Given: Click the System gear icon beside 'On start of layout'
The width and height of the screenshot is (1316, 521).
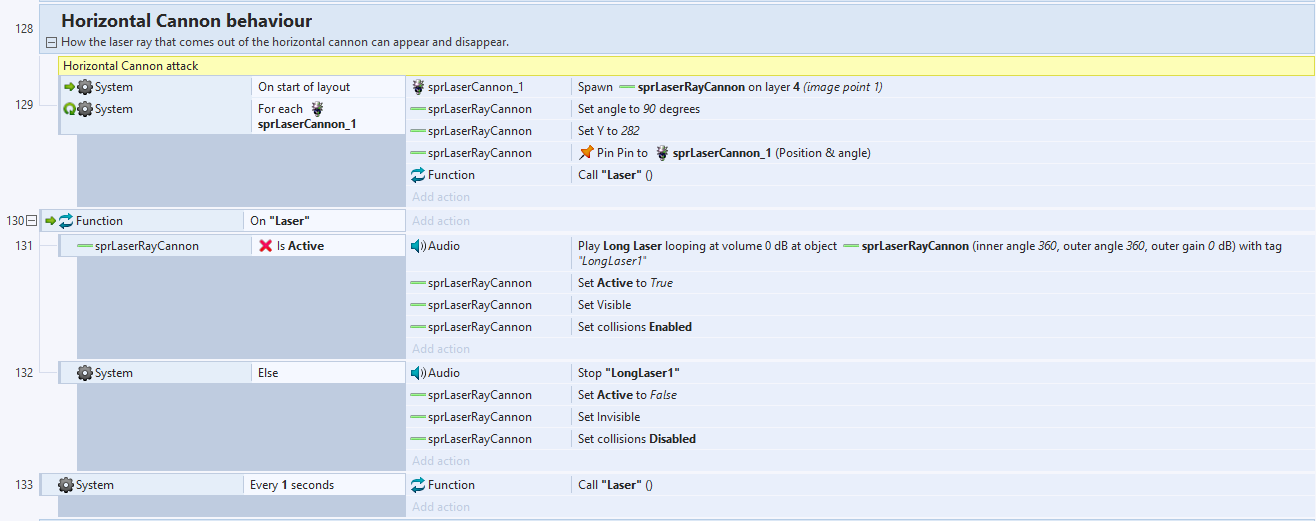Looking at the screenshot, I should [85, 87].
